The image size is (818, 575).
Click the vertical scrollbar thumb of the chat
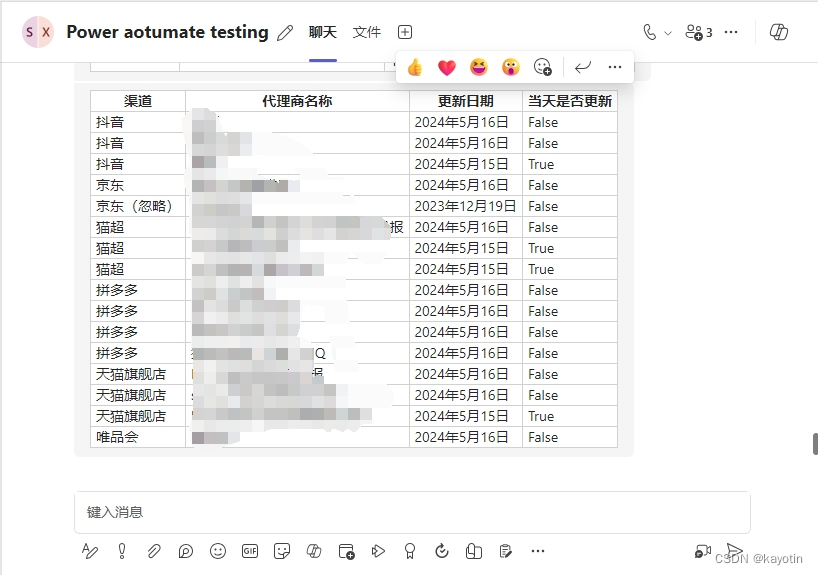point(815,444)
